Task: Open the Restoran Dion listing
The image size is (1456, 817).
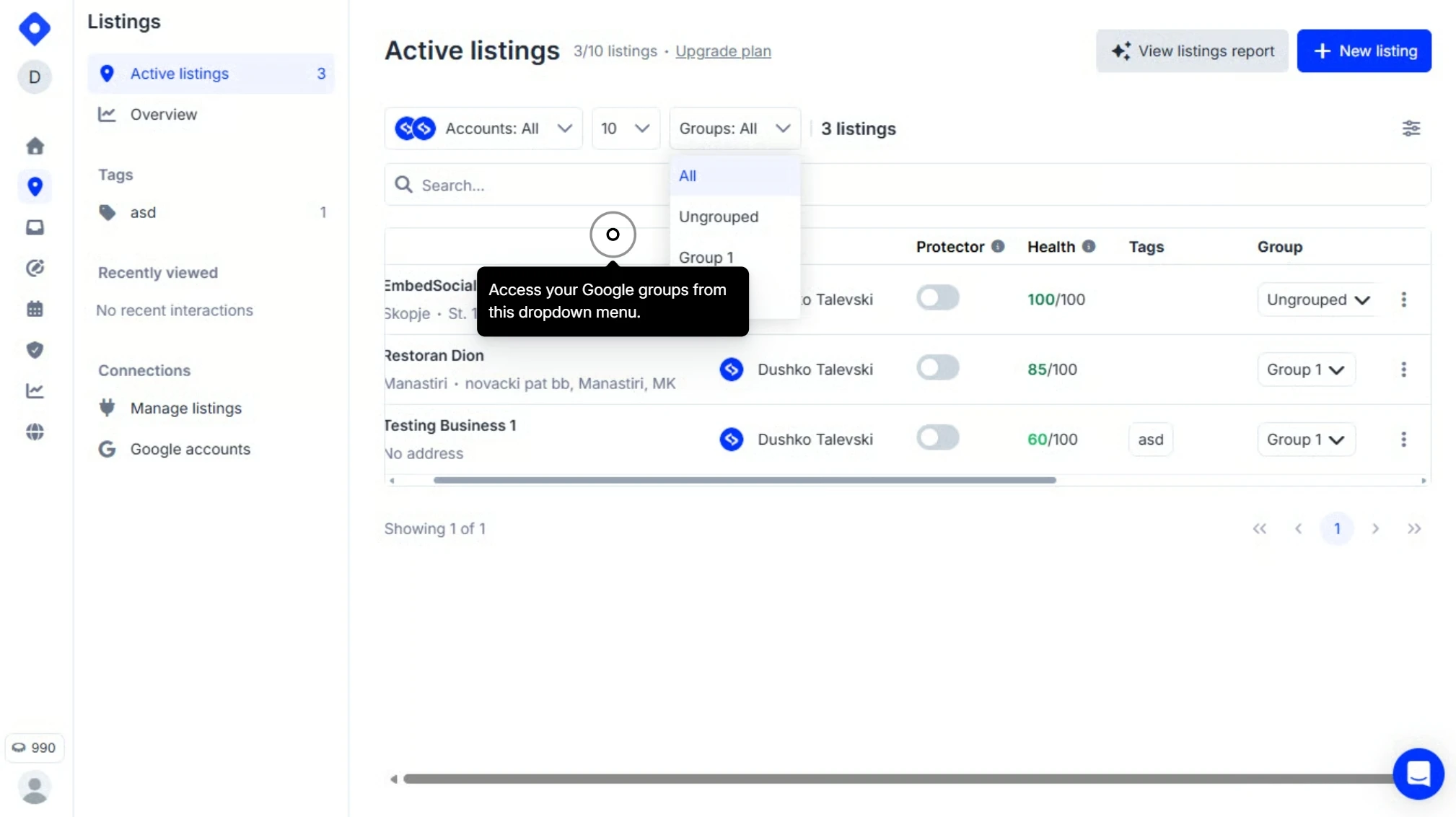Action: [434, 355]
